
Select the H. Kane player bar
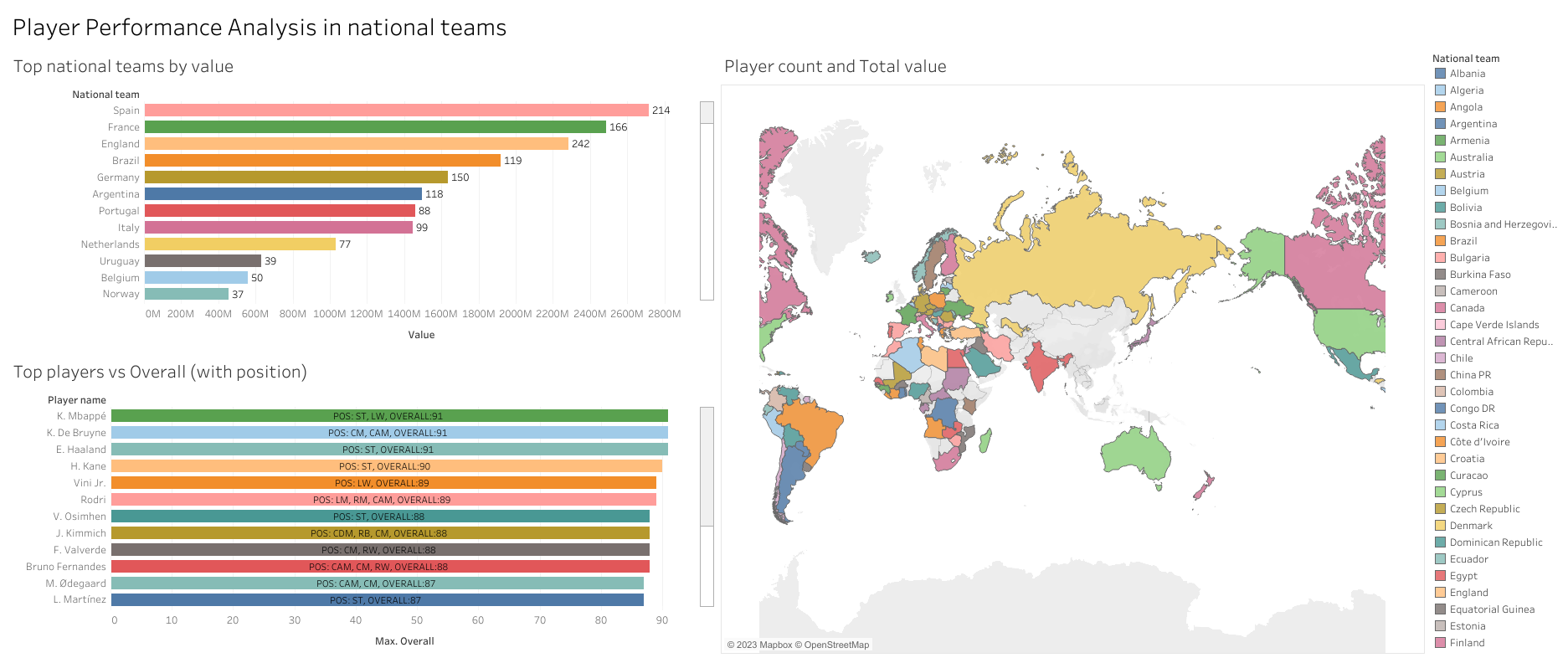pyautogui.click(x=386, y=466)
